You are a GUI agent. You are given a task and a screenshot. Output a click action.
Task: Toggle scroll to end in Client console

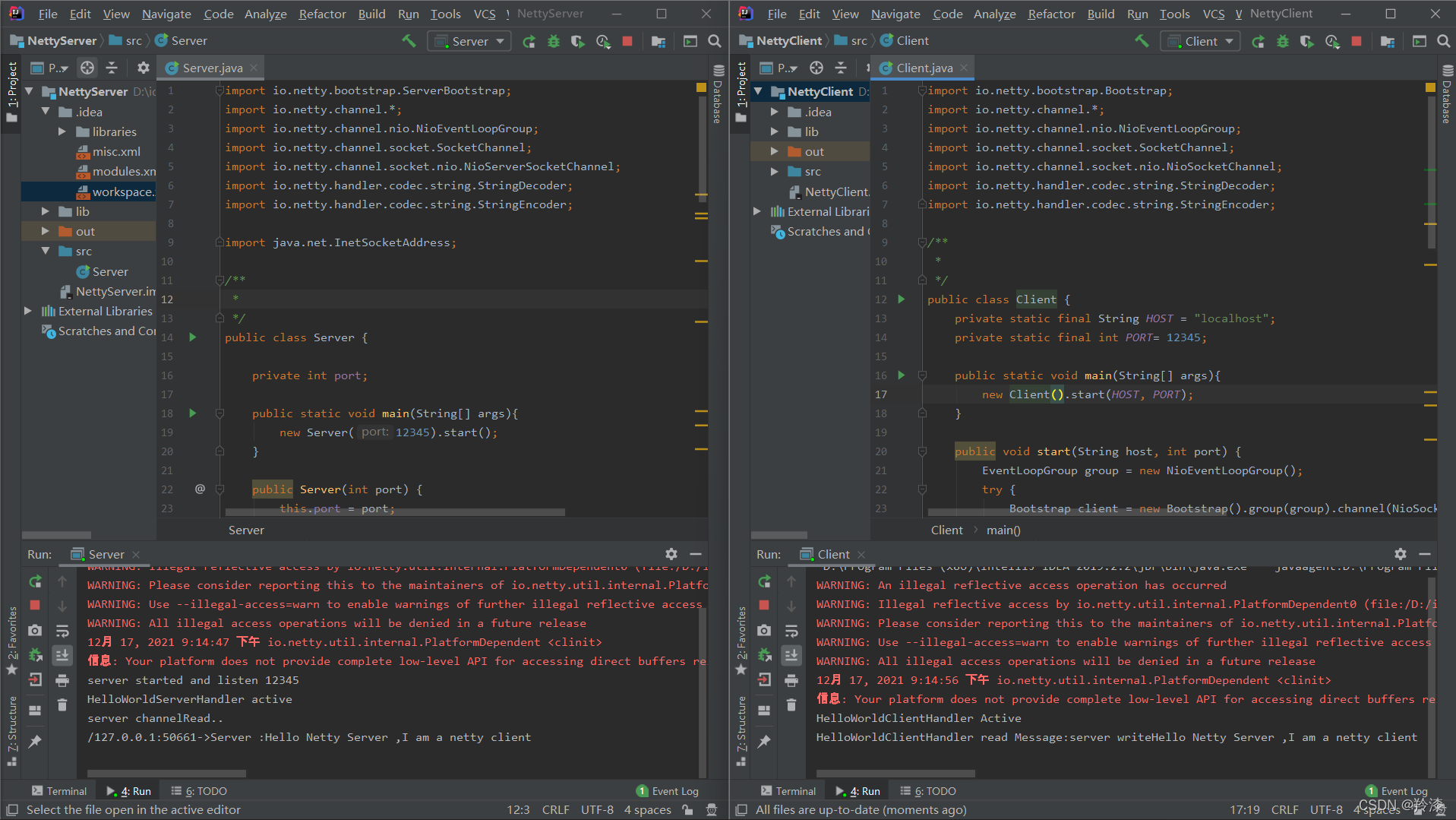click(791, 655)
